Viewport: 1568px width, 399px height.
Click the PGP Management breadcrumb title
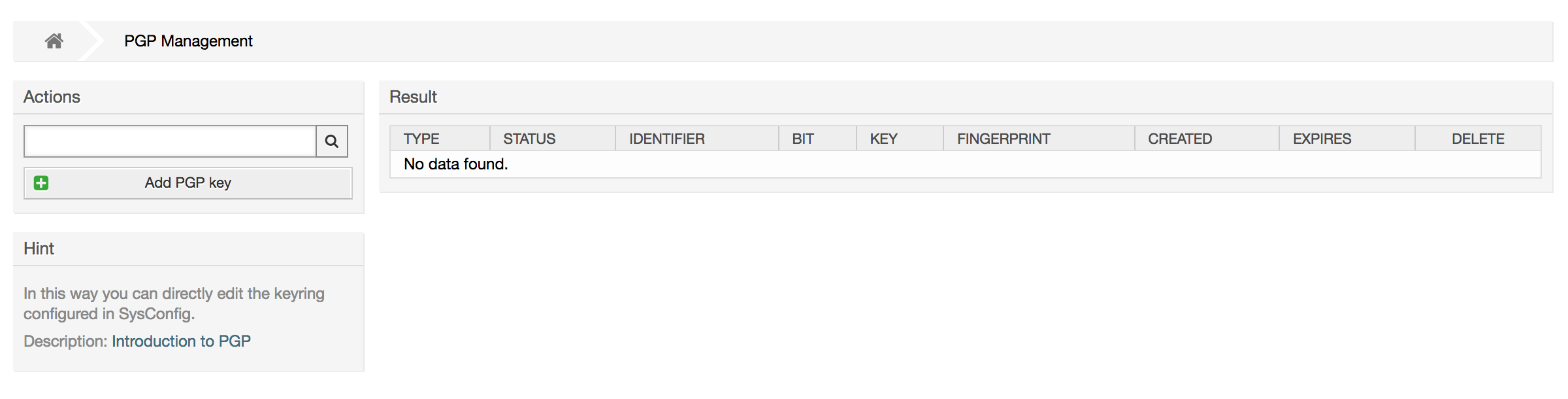[188, 41]
